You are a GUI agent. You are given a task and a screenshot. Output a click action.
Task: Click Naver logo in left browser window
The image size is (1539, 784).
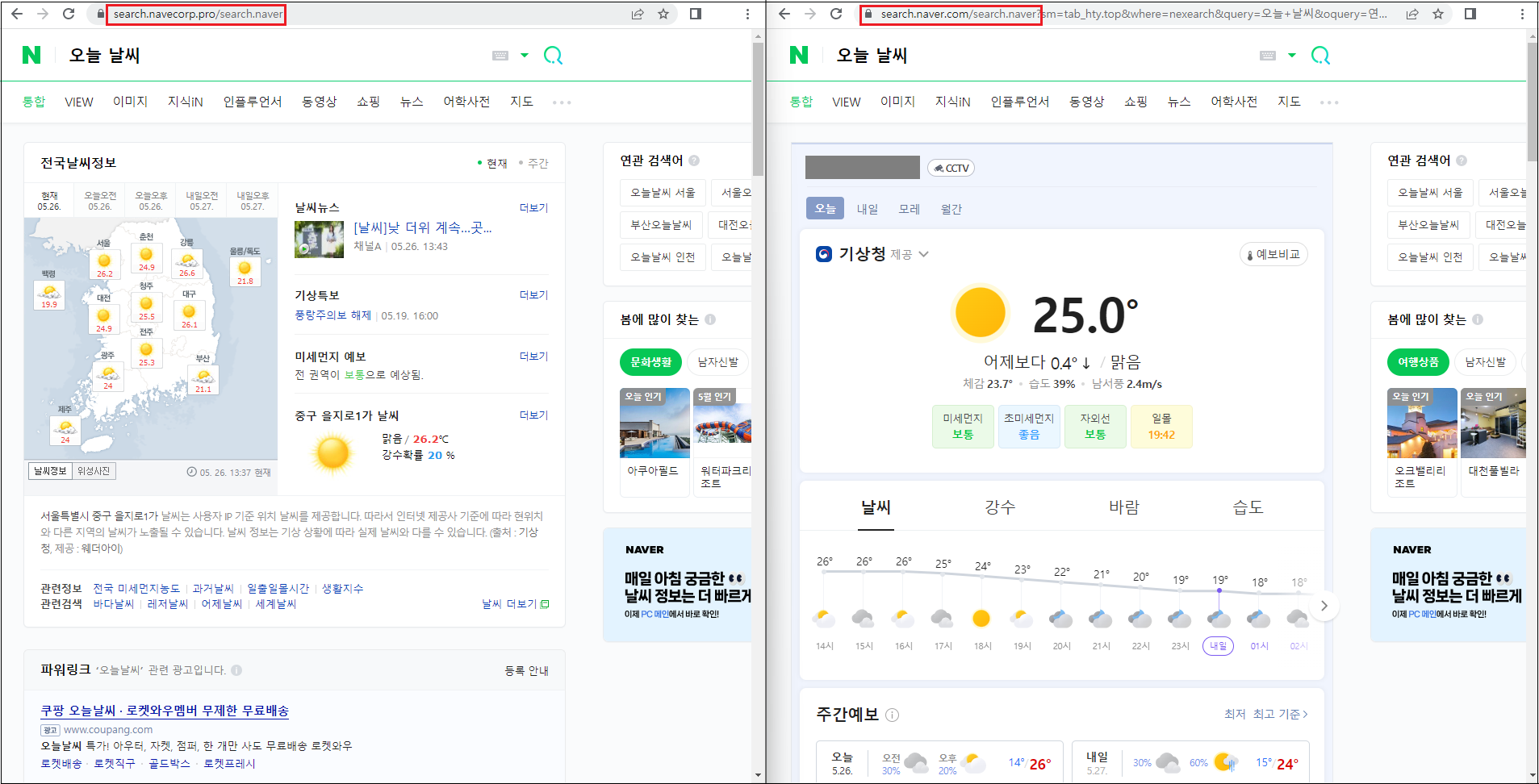pyautogui.click(x=31, y=55)
